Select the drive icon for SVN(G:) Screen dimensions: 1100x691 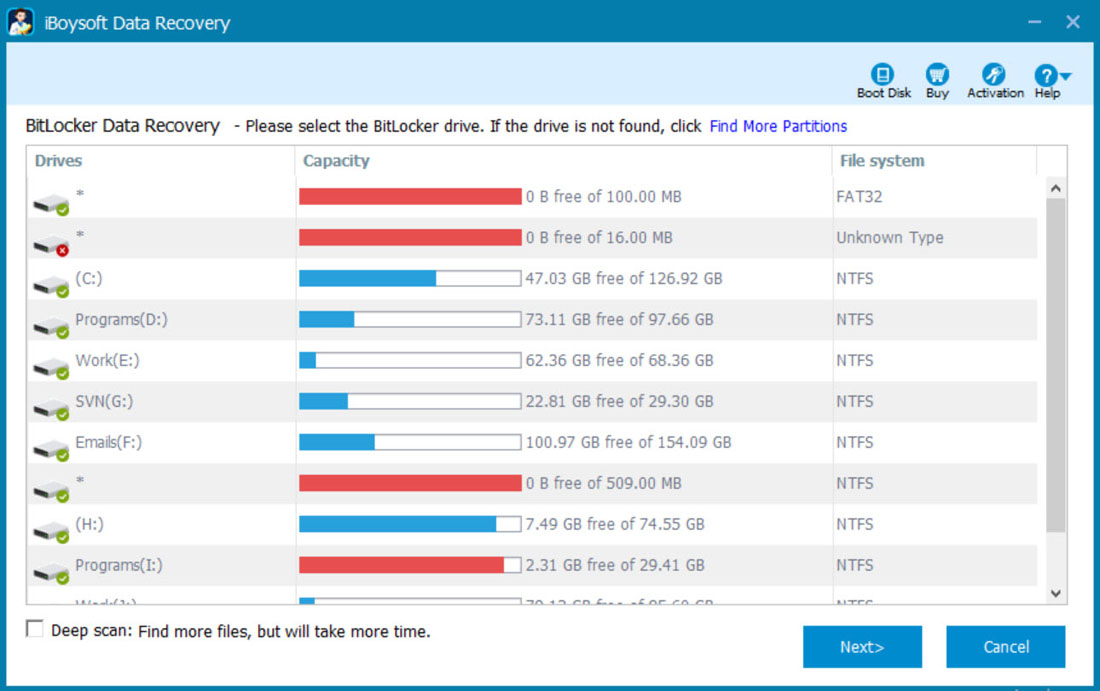click(x=51, y=406)
